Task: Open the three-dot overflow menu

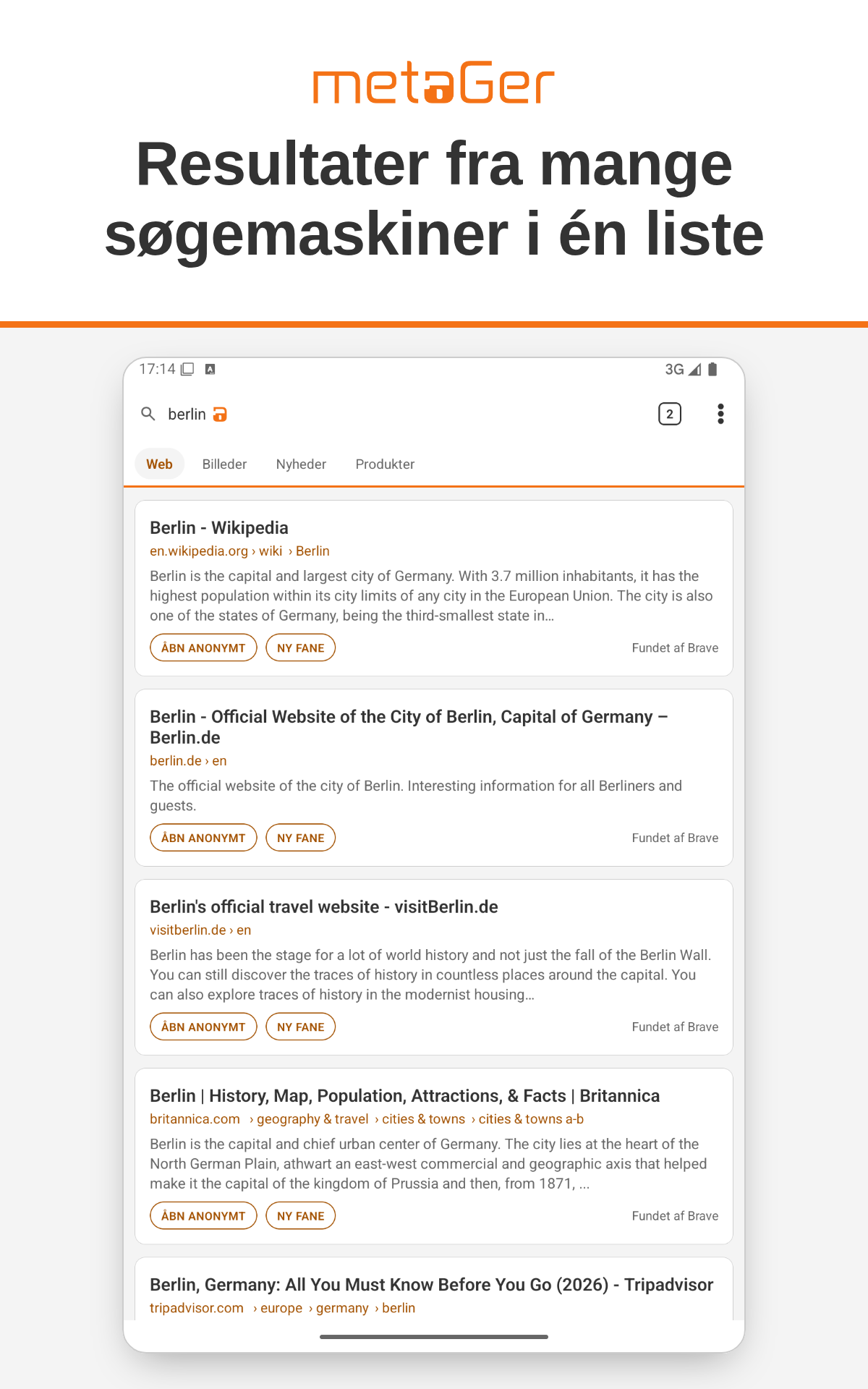Action: coord(720,414)
